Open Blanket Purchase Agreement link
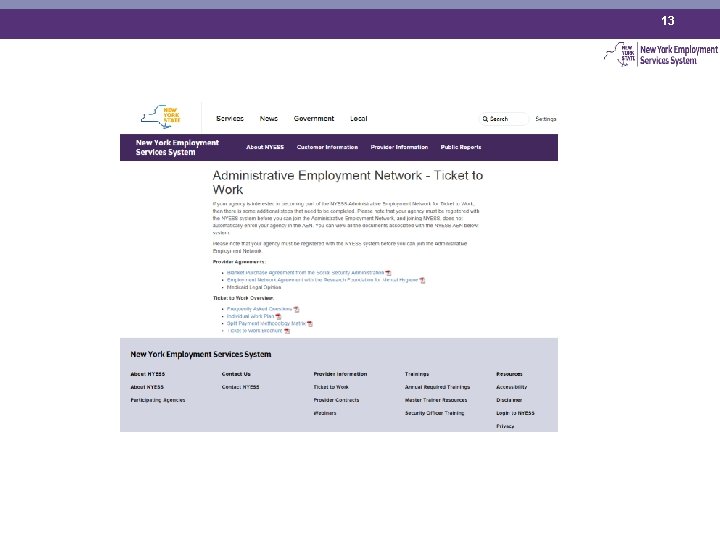The width and height of the screenshot is (720, 540). pyautogui.click(x=305, y=273)
